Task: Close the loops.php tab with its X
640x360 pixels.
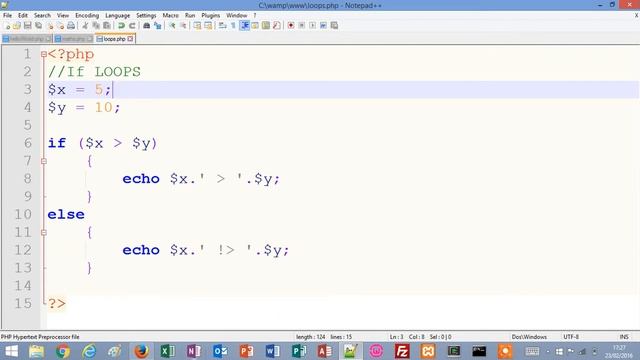Action: pos(130,39)
